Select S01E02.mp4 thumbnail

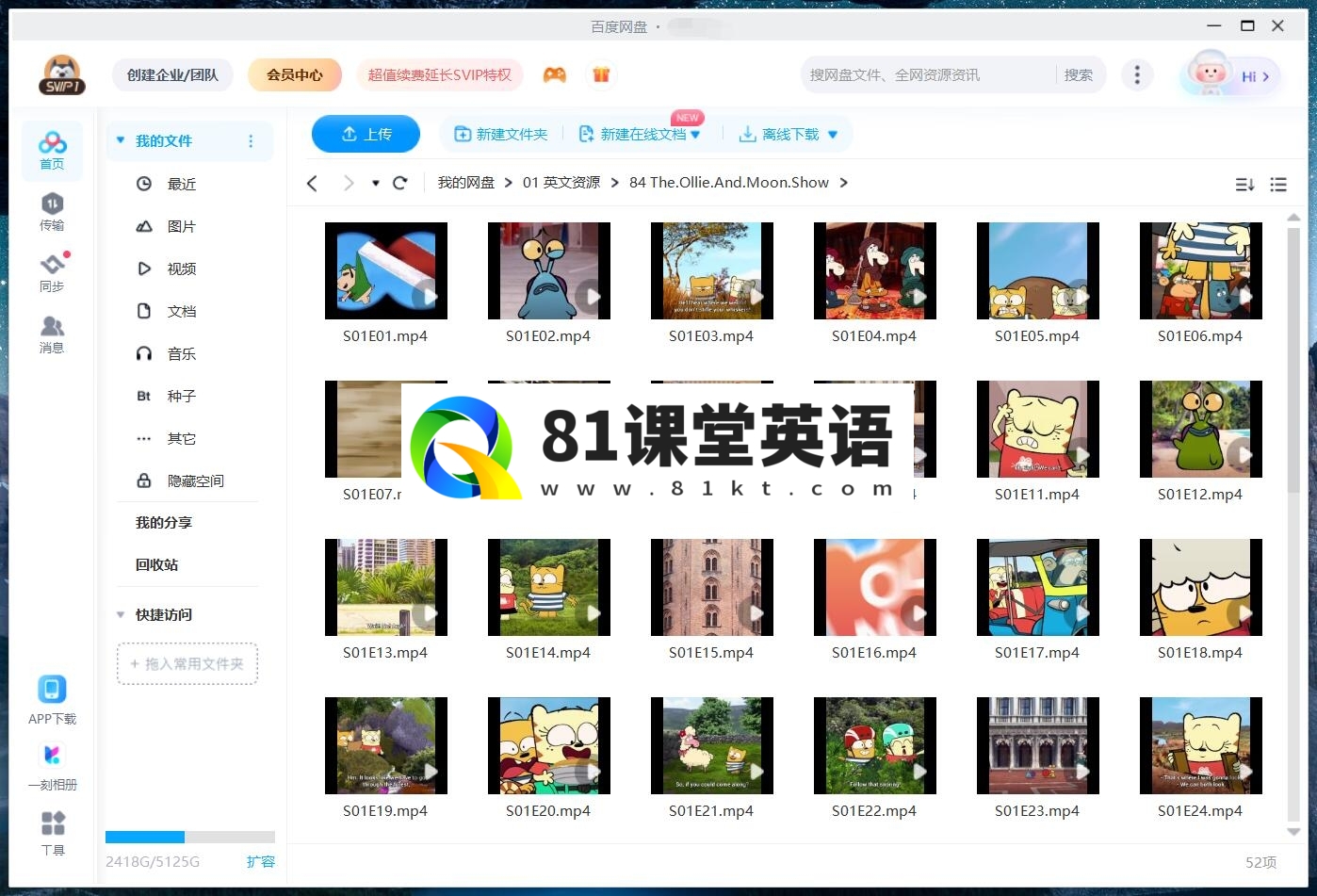(549, 271)
